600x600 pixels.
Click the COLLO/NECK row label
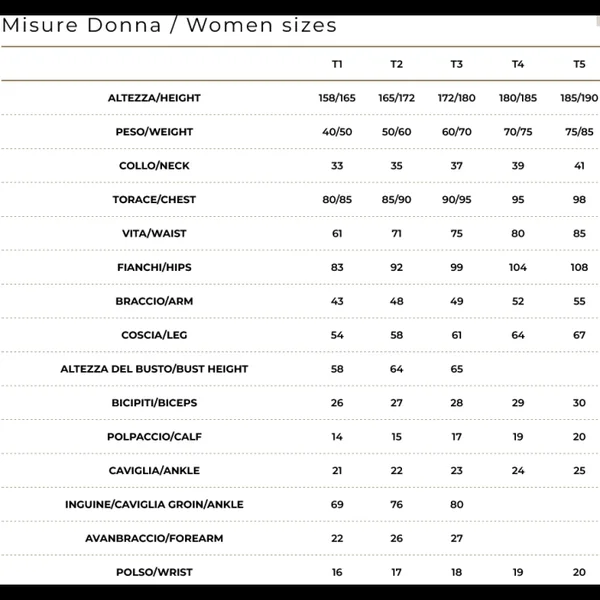coord(154,166)
